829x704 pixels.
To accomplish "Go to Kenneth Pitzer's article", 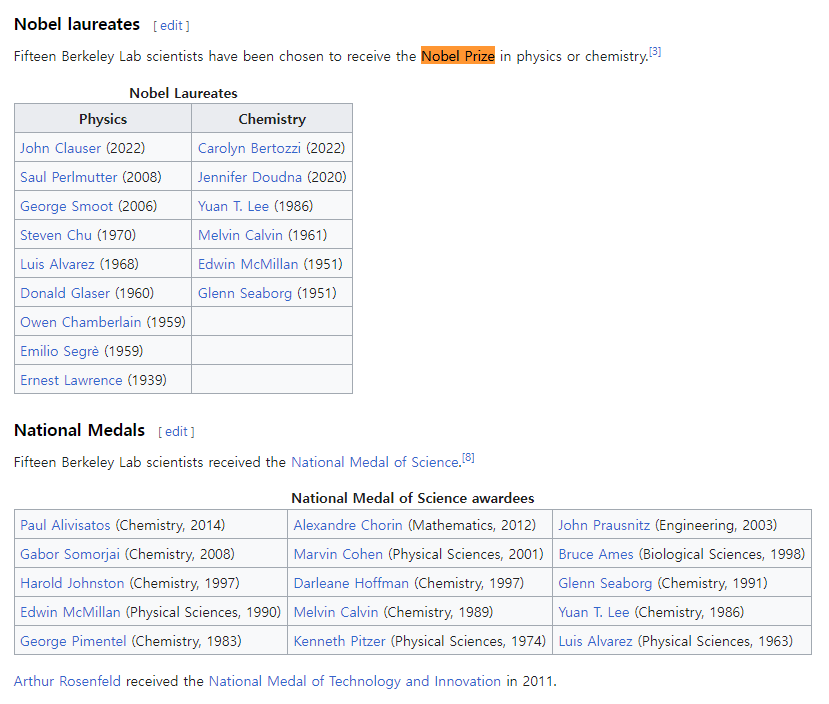I will pyautogui.click(x=339, y=642).
